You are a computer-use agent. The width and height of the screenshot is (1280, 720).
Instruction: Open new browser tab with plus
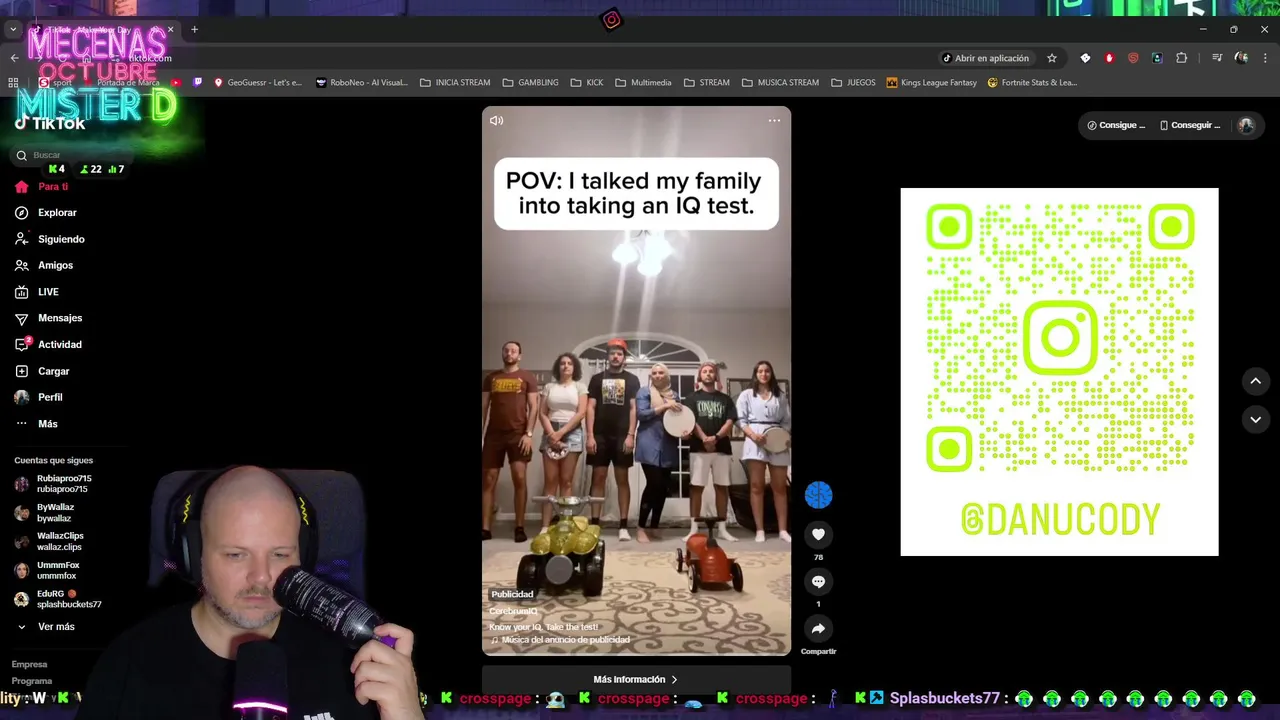[194, 30]
